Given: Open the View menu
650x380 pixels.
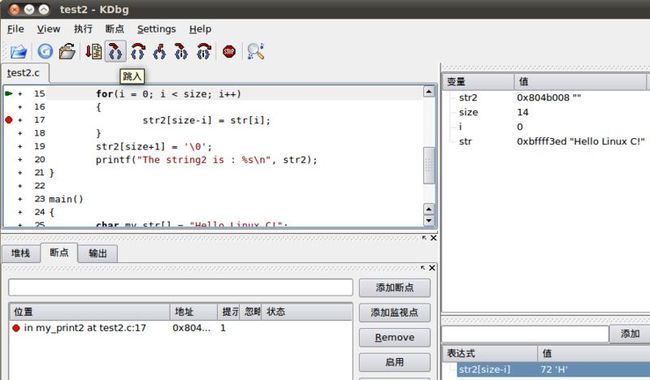Looking at the screenshot, I should [x=49, y=29].
